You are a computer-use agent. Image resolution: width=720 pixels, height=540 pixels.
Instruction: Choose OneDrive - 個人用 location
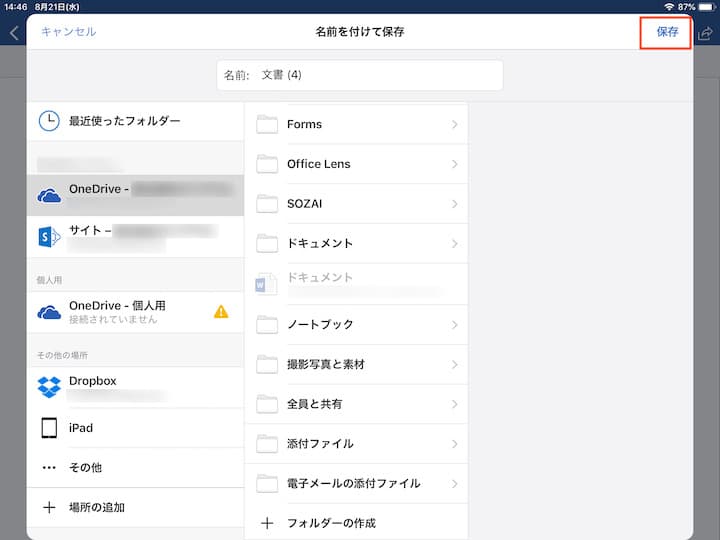(x=135, y=312)
